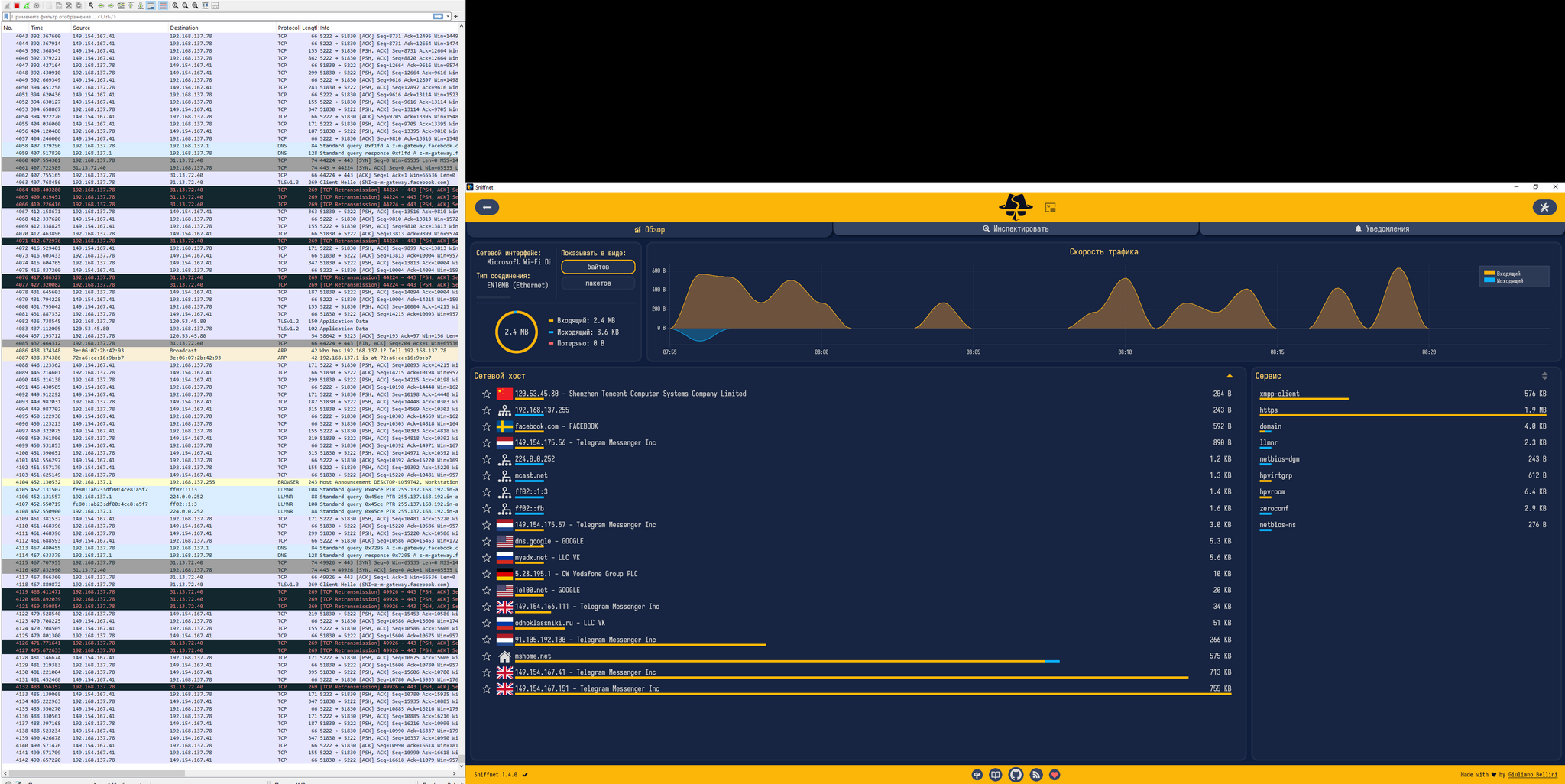The width and height of the screenshot is (1565, 784).
Task: Star the mshome.net host entry
Action: click(486, 656)
